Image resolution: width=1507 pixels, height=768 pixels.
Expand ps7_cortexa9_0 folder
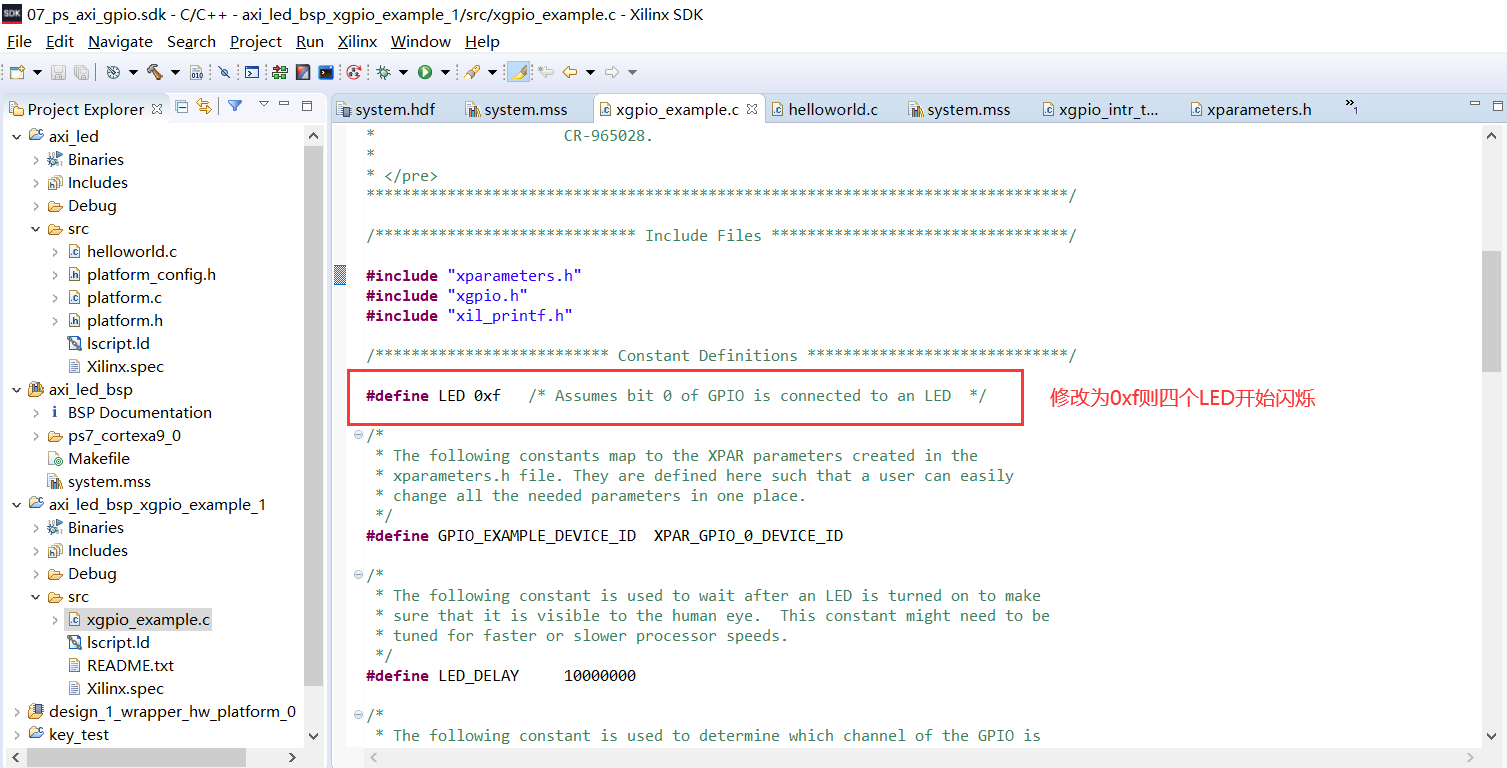pyautogui.click(x=36, y=435)
